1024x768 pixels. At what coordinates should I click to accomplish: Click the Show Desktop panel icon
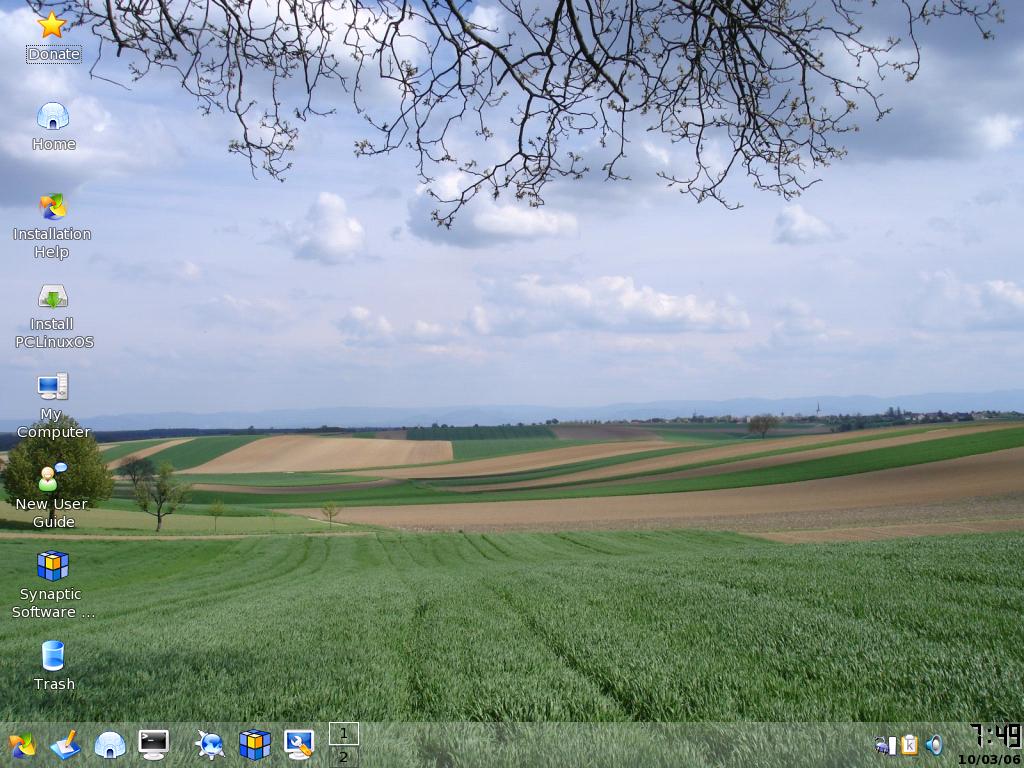point(65,745)
